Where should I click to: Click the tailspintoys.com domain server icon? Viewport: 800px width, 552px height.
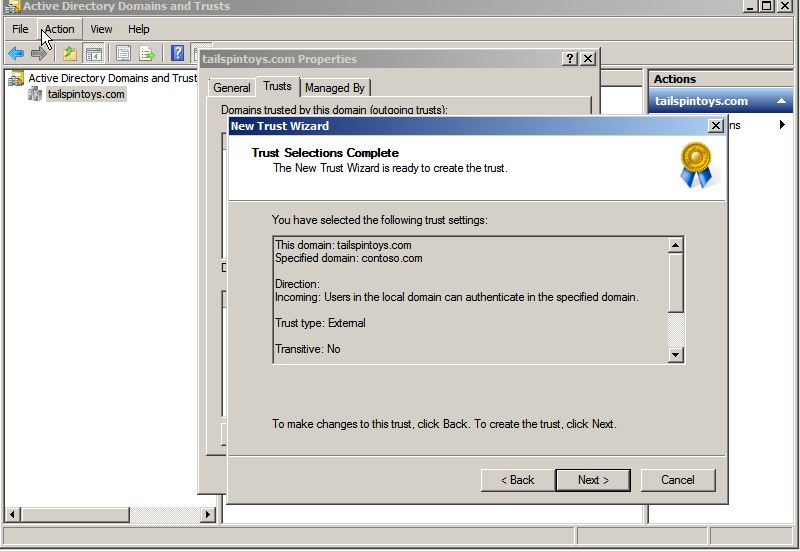click(35, 94)
